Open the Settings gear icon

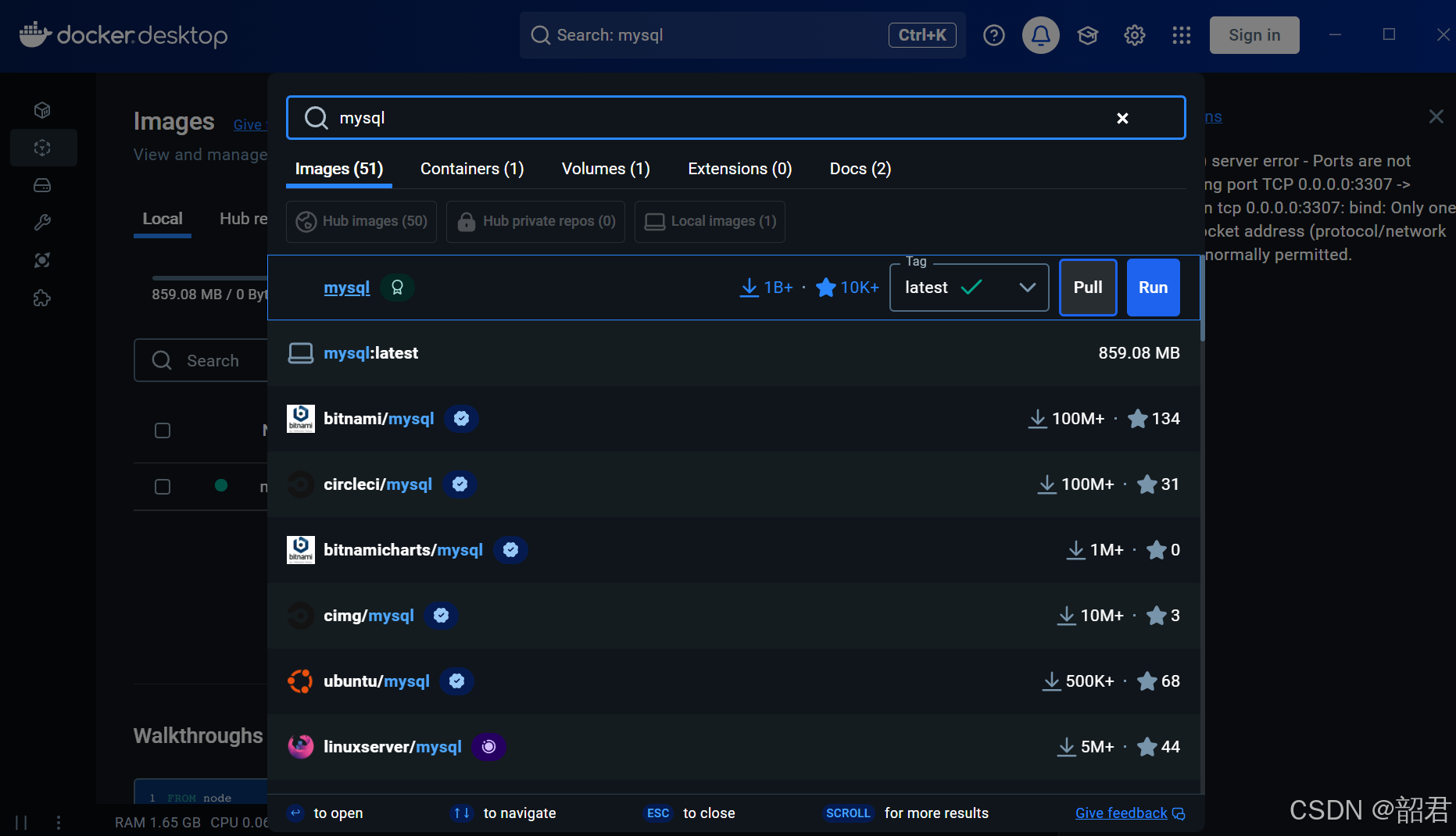click(x=1135, y=35)
